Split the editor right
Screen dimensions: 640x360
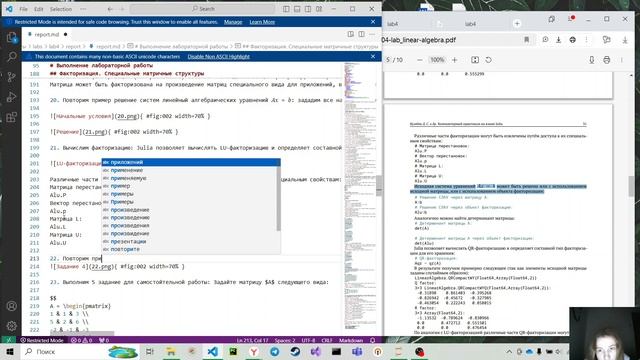362,34
